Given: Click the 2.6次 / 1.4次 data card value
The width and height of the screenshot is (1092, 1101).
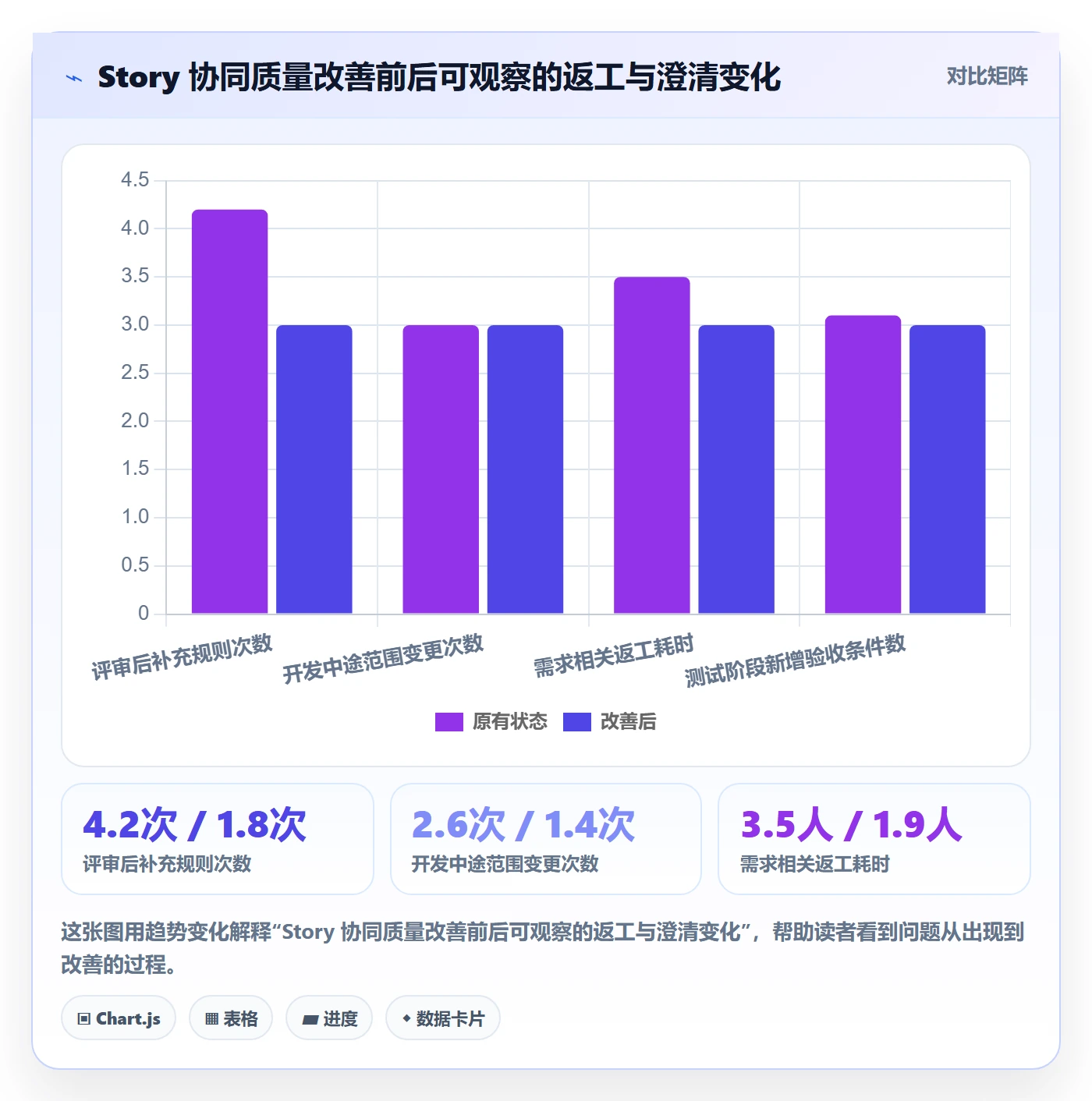Looking at the screenshot, I should [523, 825].
